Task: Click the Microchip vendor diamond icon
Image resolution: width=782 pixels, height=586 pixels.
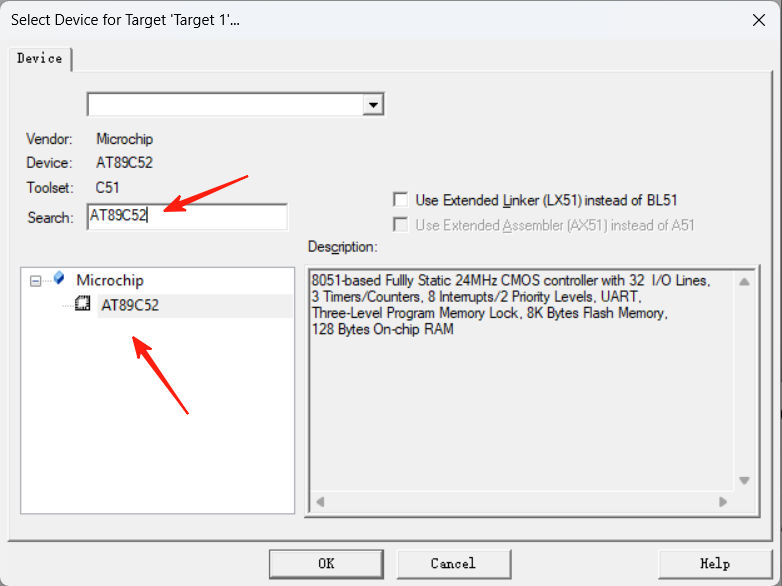Action: [59, 278]
